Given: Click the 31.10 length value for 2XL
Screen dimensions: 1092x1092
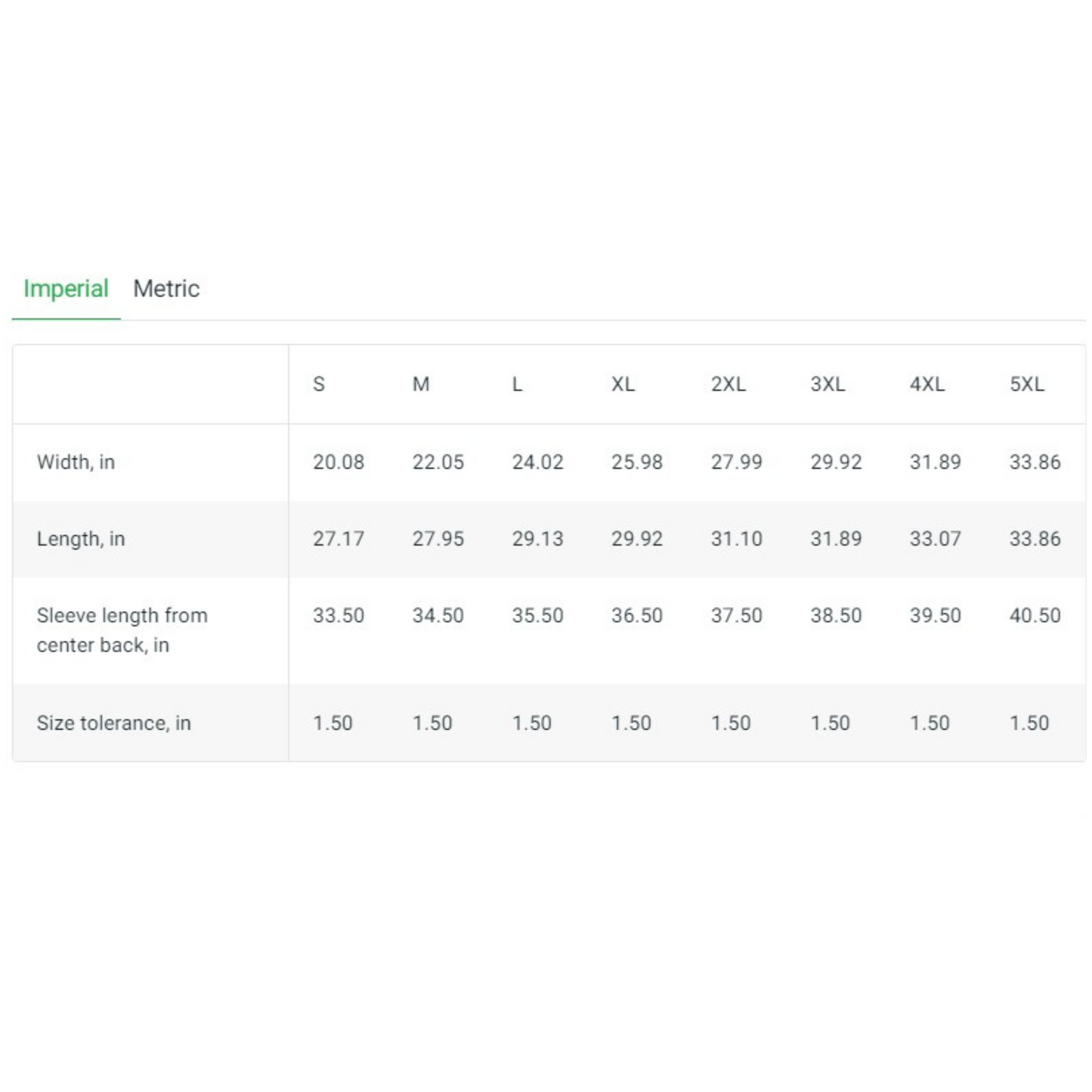Looking at the screenshot, I should coord(736,539).
